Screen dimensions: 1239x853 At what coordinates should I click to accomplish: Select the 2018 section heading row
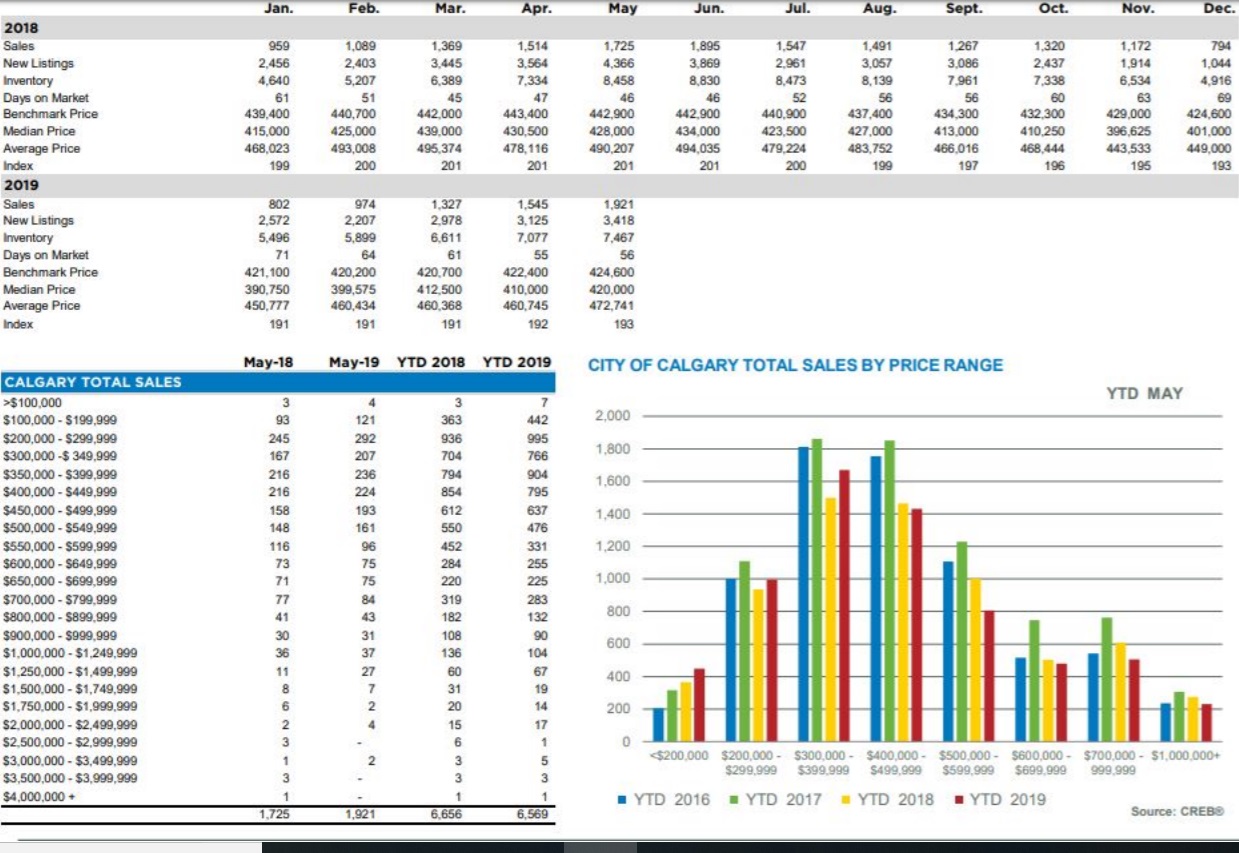21,29
